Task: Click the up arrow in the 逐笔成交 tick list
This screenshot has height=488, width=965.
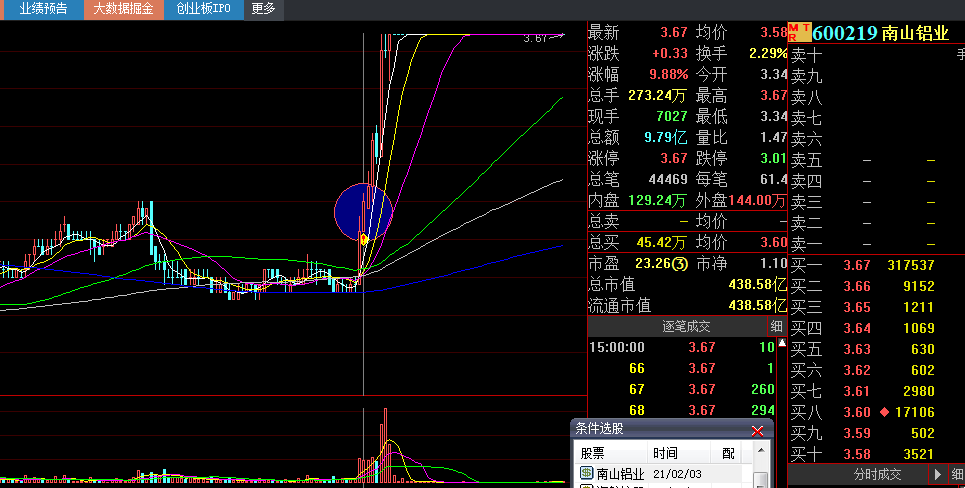Action: [x=782, y=343]
